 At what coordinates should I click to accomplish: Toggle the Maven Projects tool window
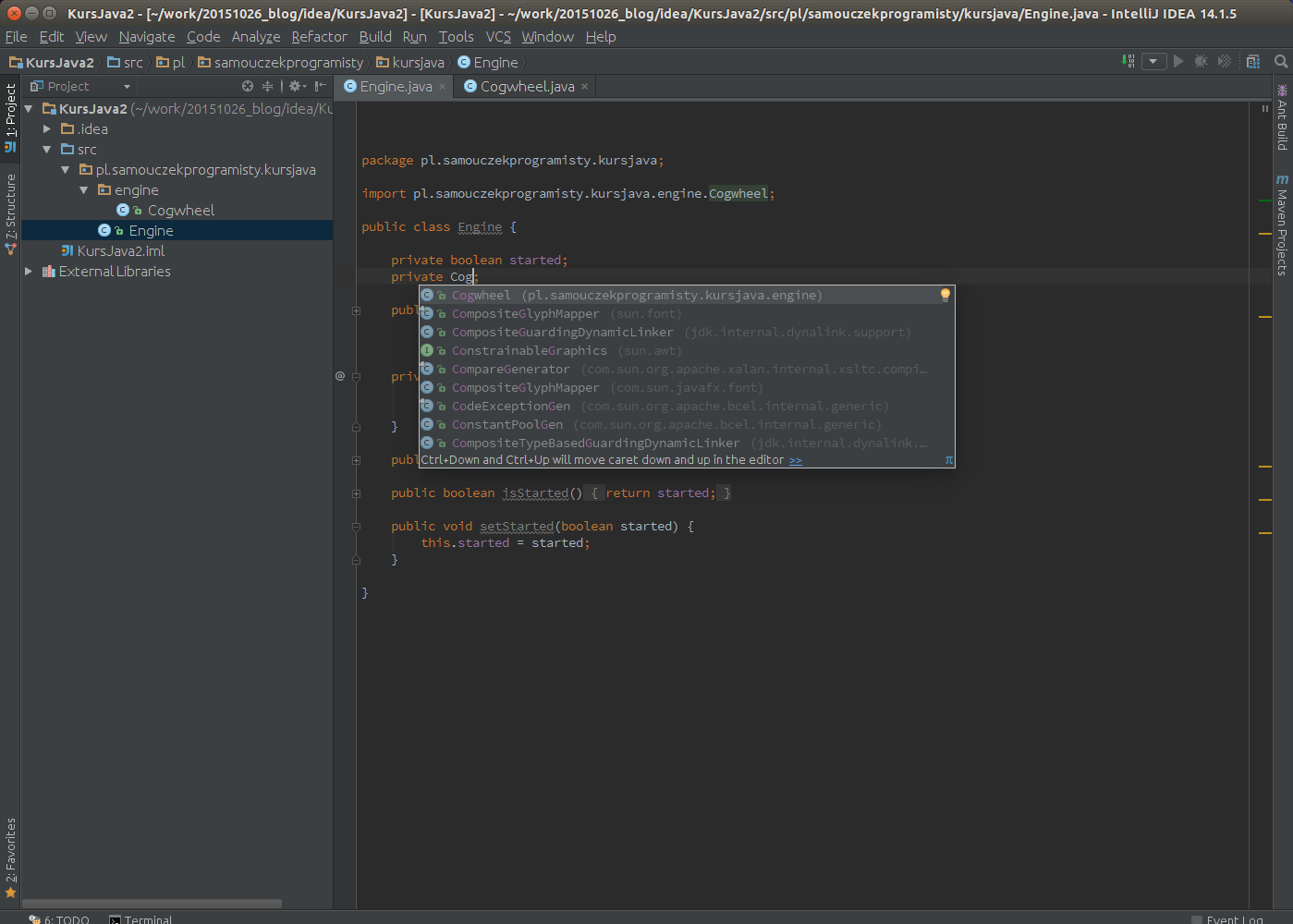point(1283,225)
